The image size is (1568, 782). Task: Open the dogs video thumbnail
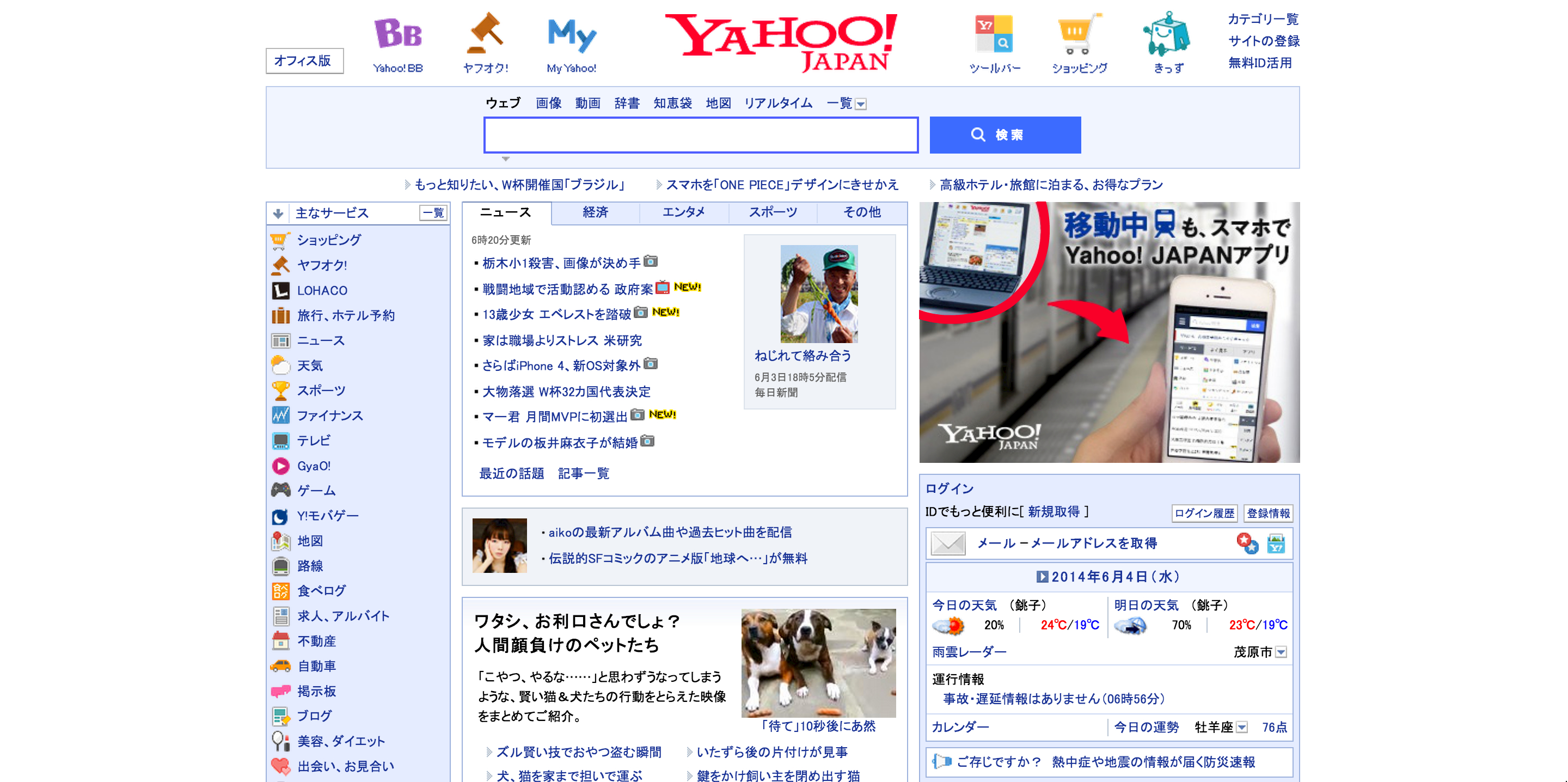point(818,663)
